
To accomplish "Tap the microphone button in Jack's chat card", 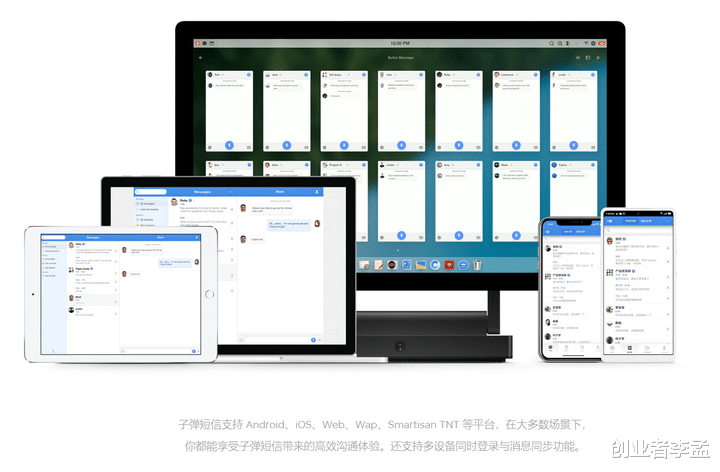I will pyautogui.click(x=287, y=146).
